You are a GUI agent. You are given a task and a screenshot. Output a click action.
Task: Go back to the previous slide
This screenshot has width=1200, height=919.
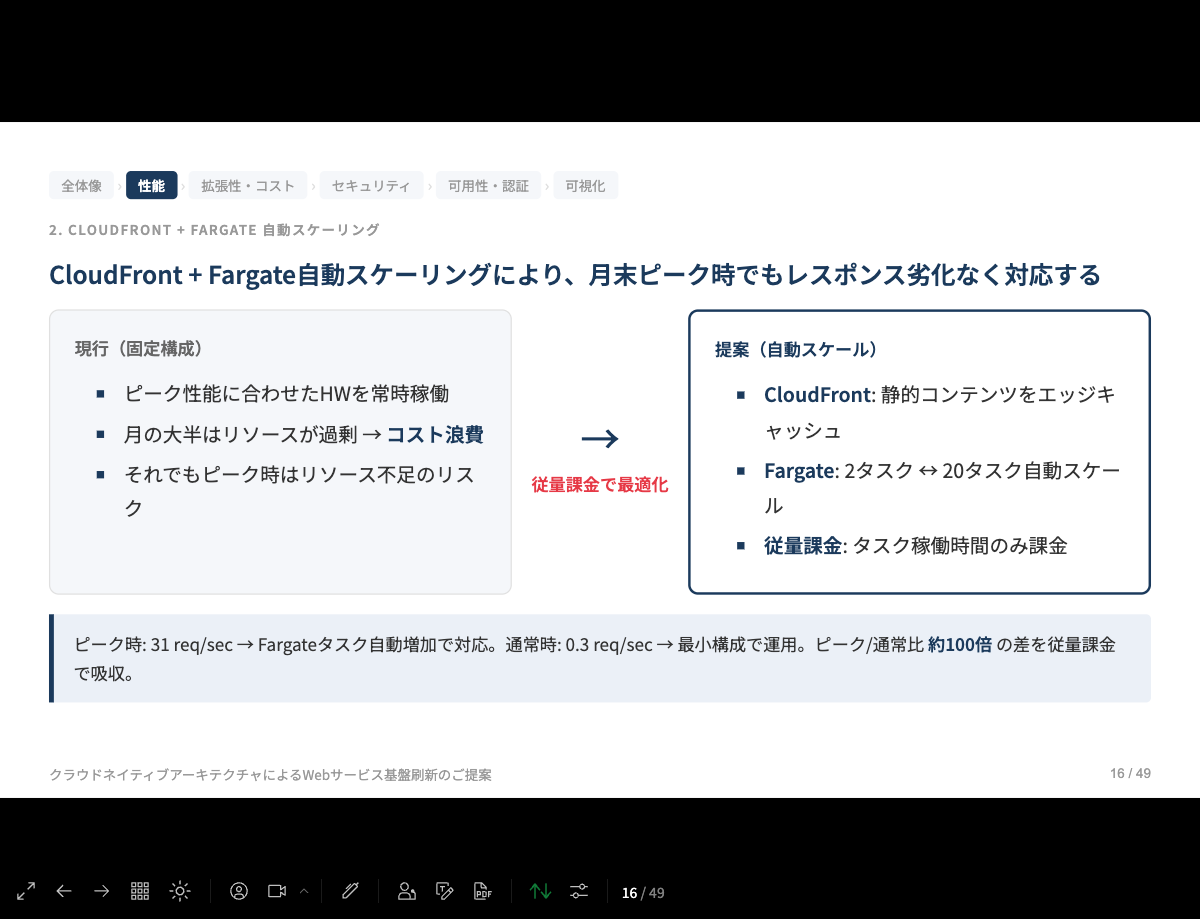coord(64,891)
